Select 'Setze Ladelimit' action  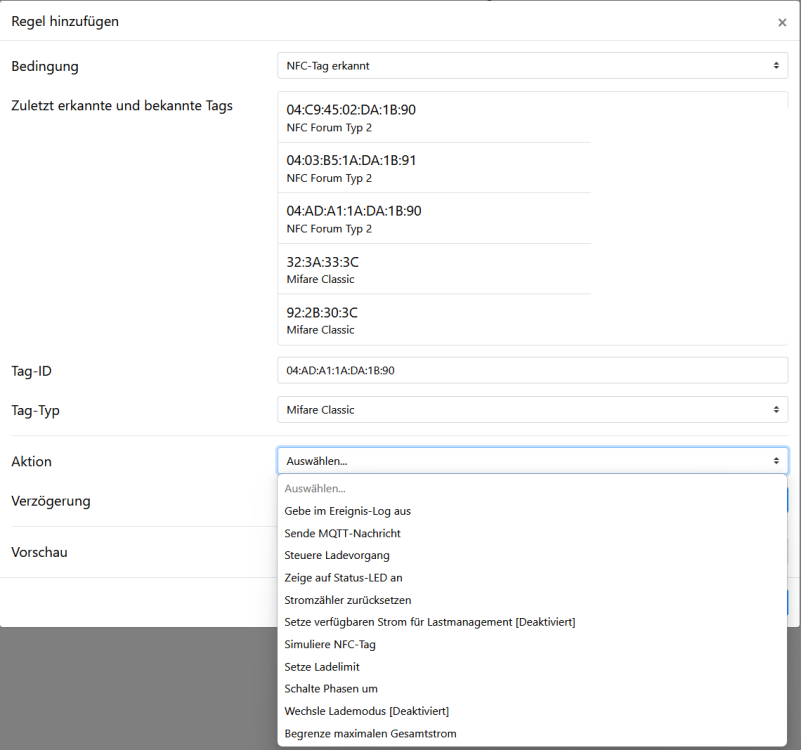tap(322, 667)
